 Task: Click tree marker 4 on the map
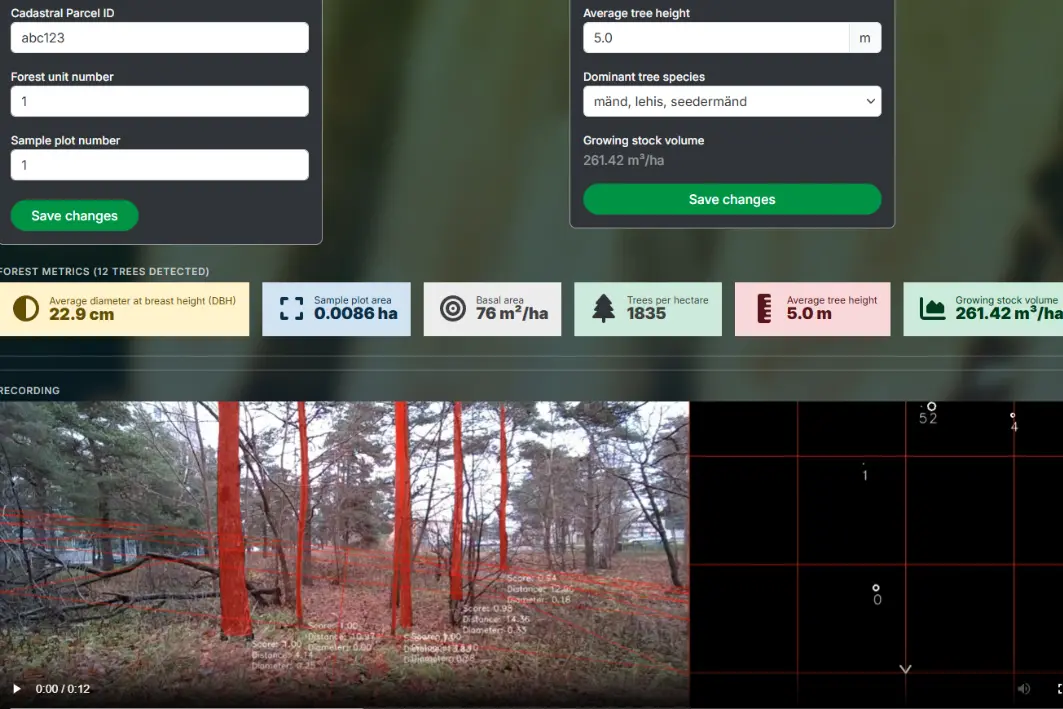(x=1014, y=422)
